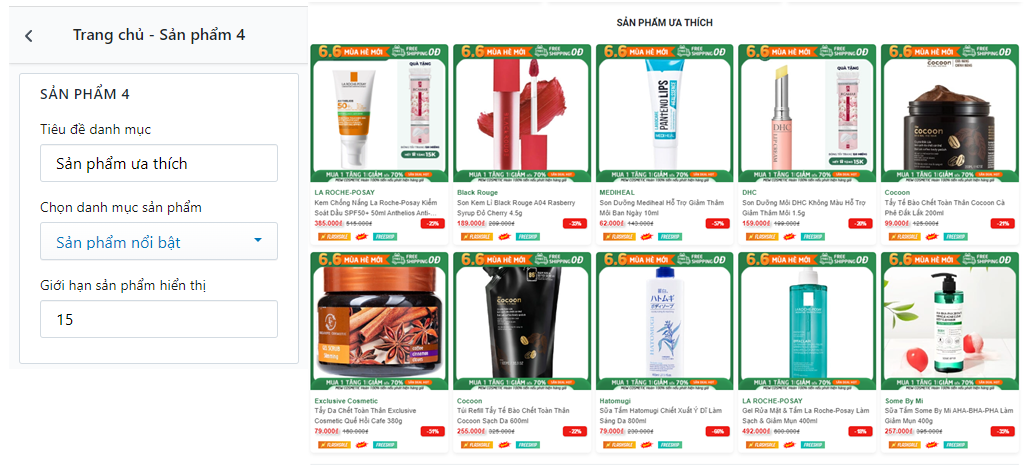Image resolution: width=1027 pixels, height=467 pixels.
Task: Open DHC lip cream product thumbnail
Action: pos(807,113)
